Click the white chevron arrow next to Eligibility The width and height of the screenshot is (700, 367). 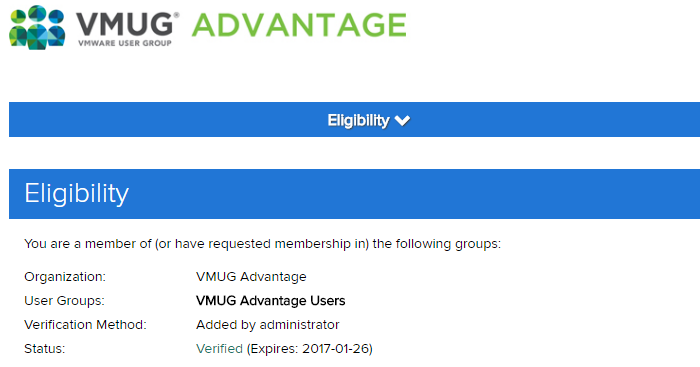coord(402,121)
